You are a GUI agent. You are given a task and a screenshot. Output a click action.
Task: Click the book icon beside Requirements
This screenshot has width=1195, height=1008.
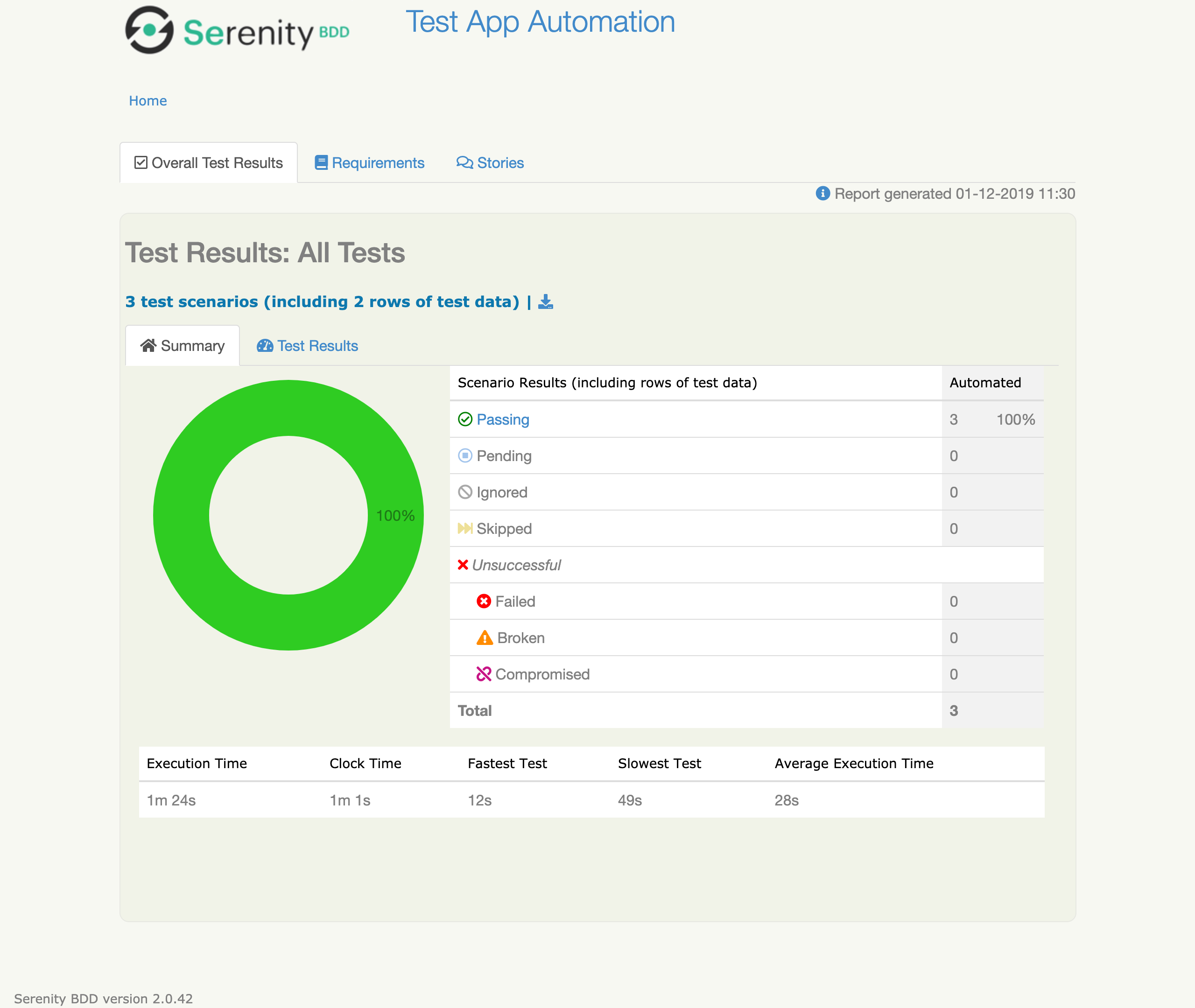point(322,163)
